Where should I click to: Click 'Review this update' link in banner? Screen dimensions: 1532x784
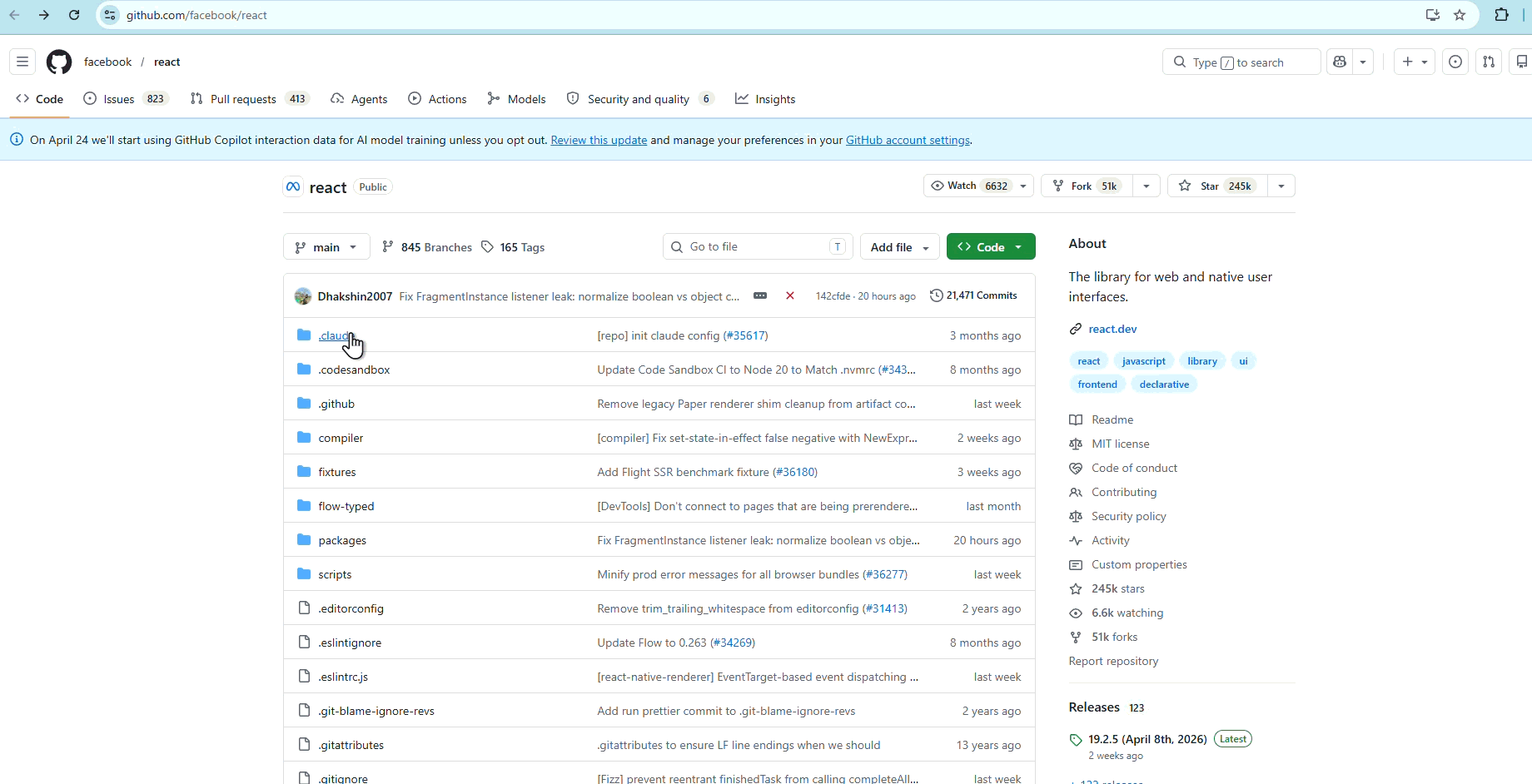pos(599,140)
